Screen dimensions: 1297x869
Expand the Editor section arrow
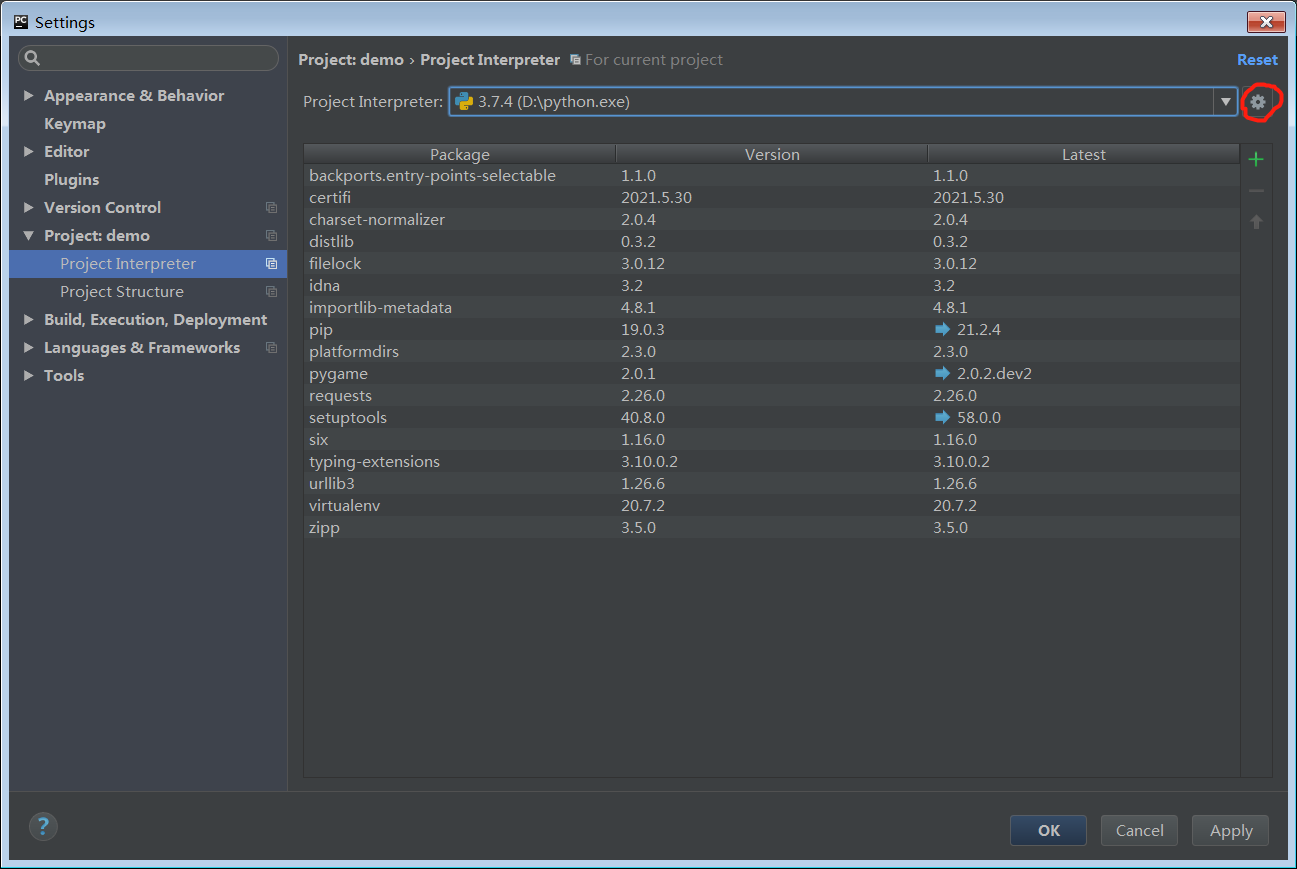[29, 152]
